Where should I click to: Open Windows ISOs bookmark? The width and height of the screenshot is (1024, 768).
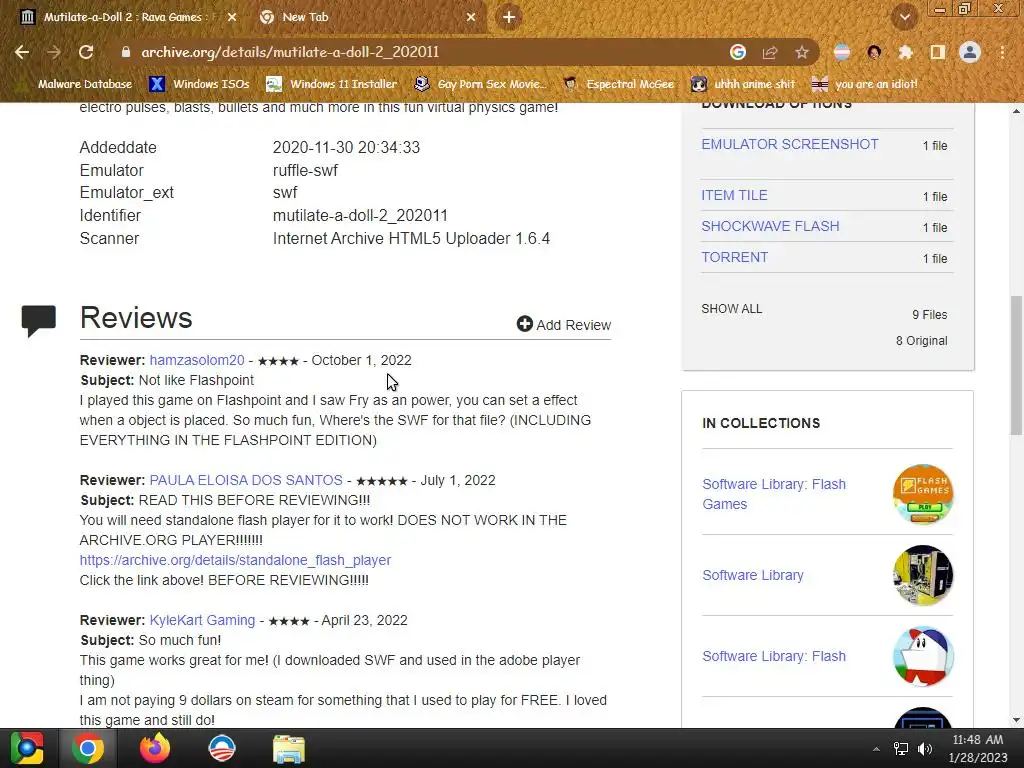(199, 84)
